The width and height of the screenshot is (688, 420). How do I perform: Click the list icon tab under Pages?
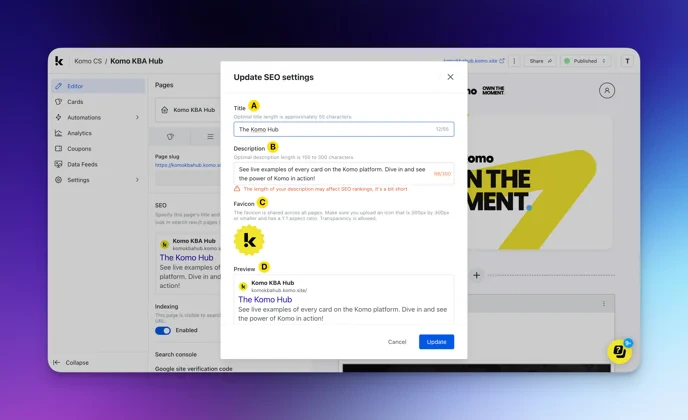[x=210, y=136]
